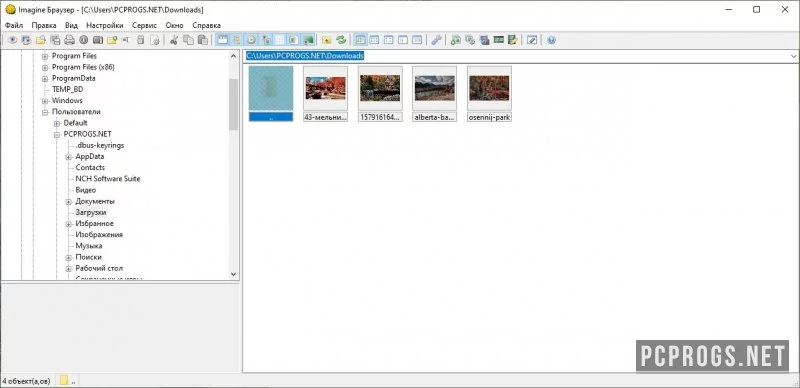This screenshot has height=388, width=800.
Task: Select the Contacts folder in tree
Action: click(x=90, y=167)
